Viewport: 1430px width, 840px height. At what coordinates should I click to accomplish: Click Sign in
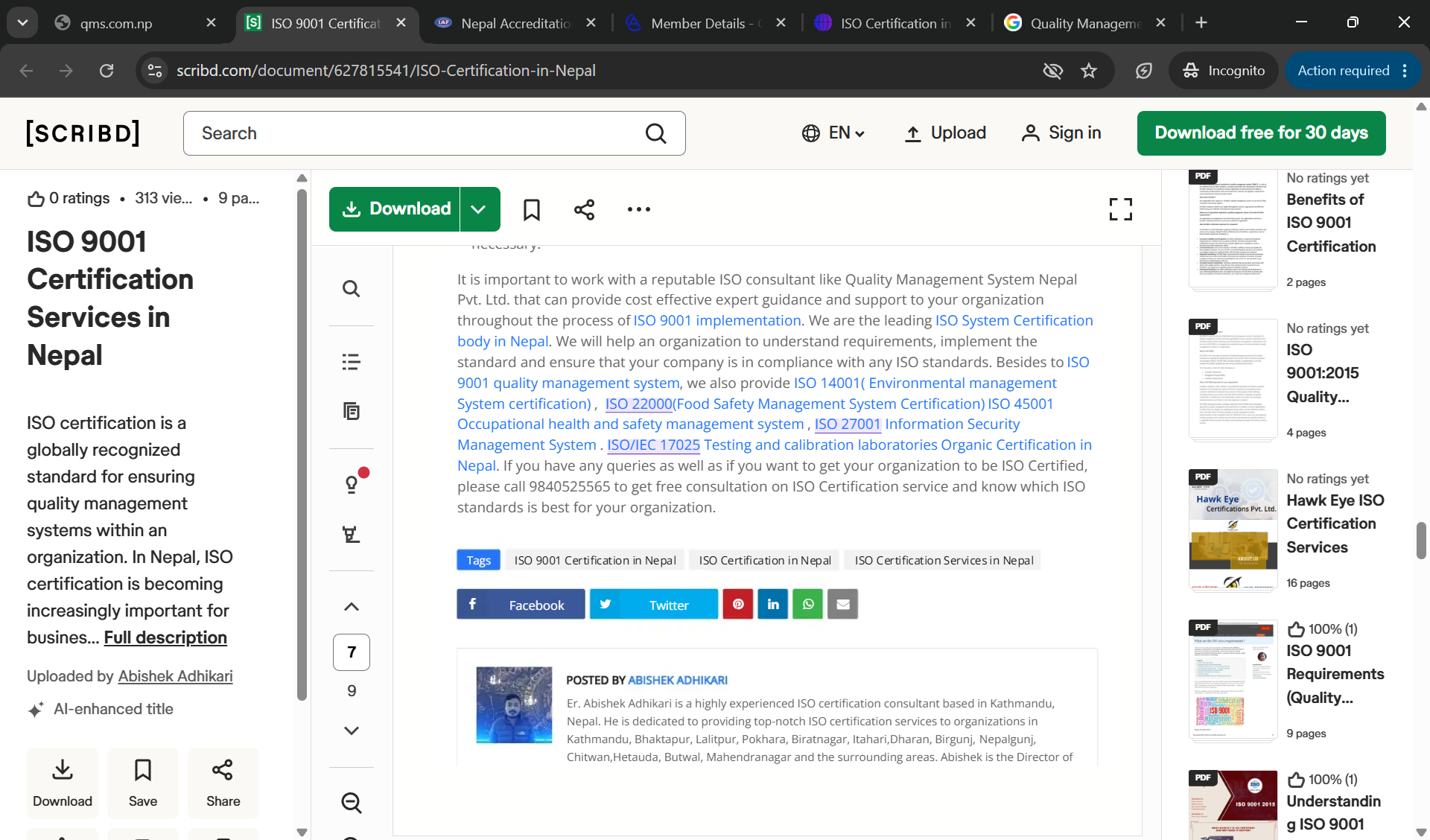click(1061, 133)
